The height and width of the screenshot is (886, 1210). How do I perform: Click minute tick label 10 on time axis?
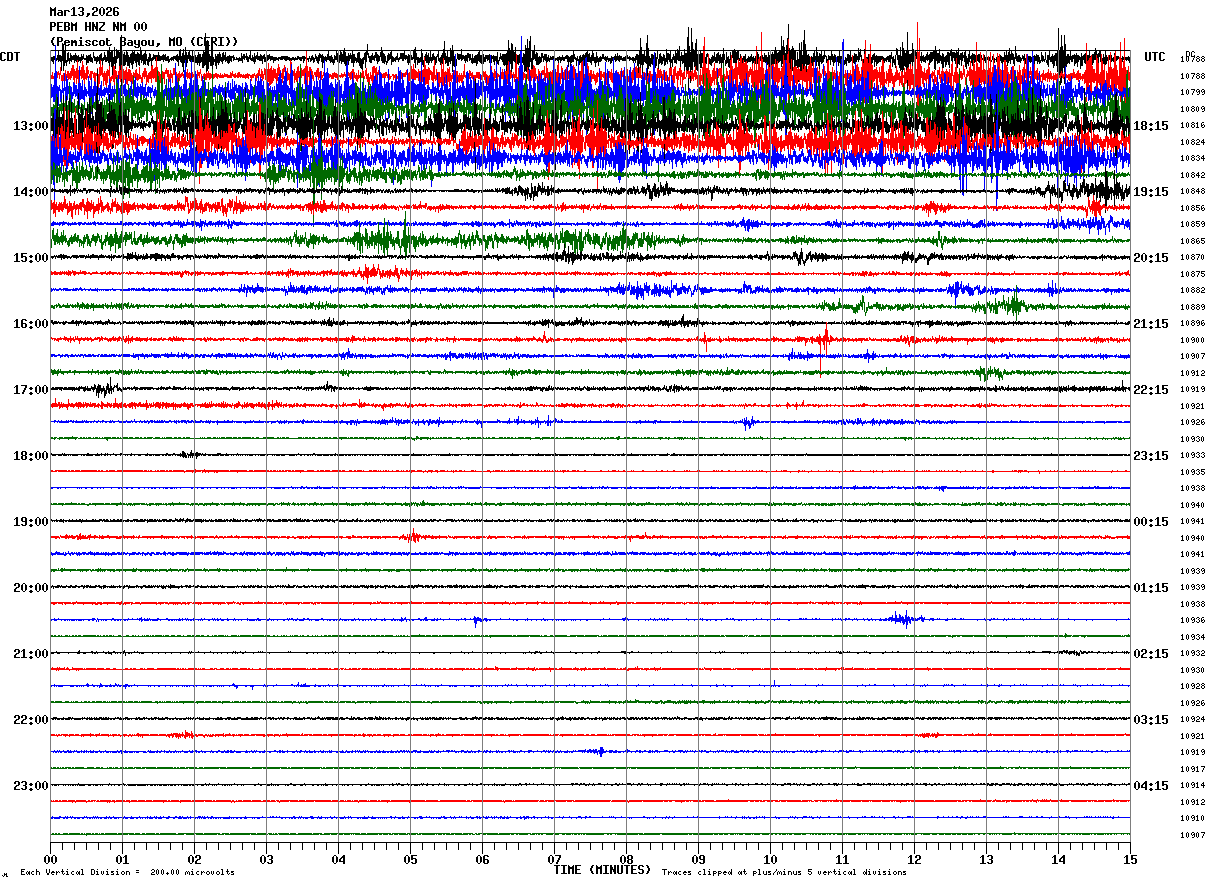770,859
